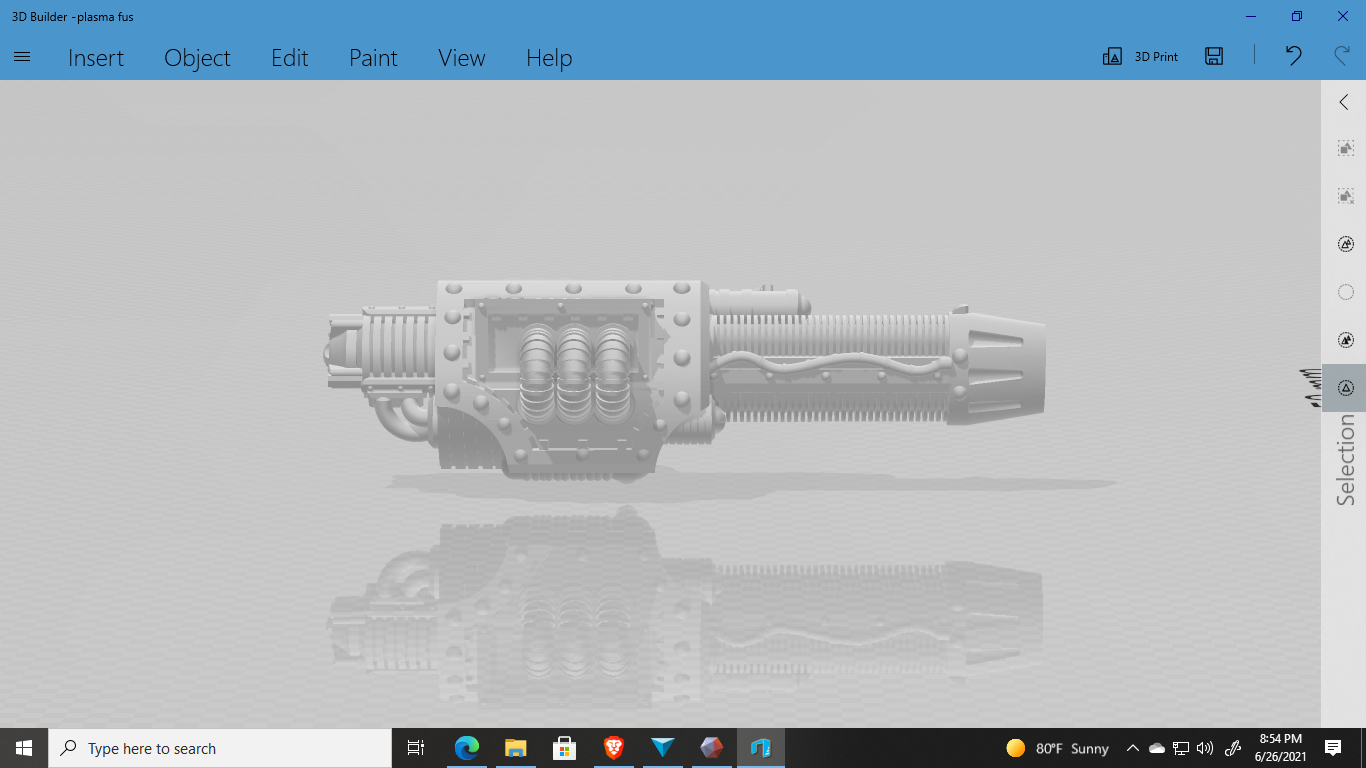Open Microsoft Store from the taskbar
Image resolution: width=1366 pixels, height=768 pixels.
pyautogui.click(x=564, y=748)
